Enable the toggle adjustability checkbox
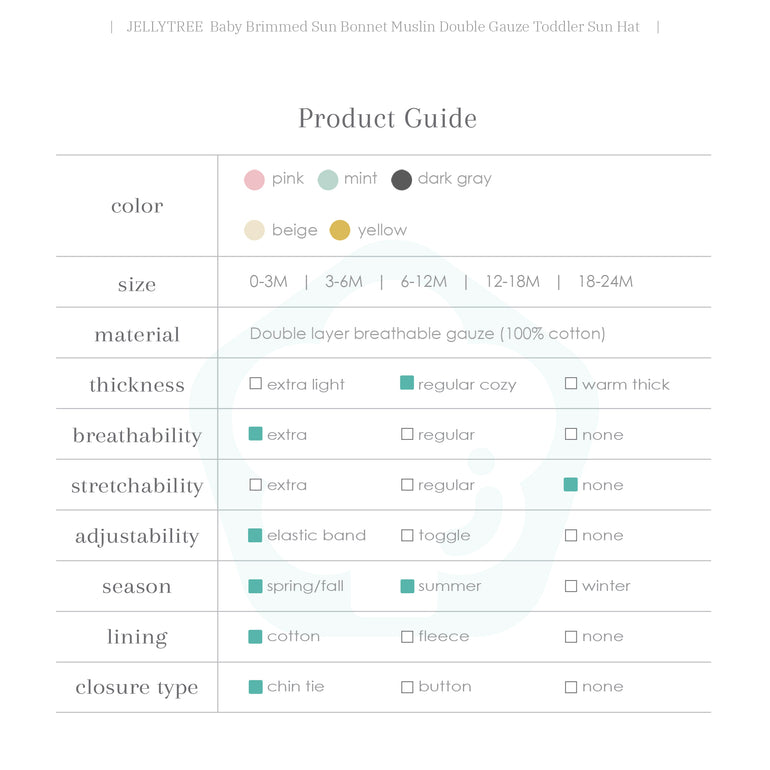 pos(407,536)
